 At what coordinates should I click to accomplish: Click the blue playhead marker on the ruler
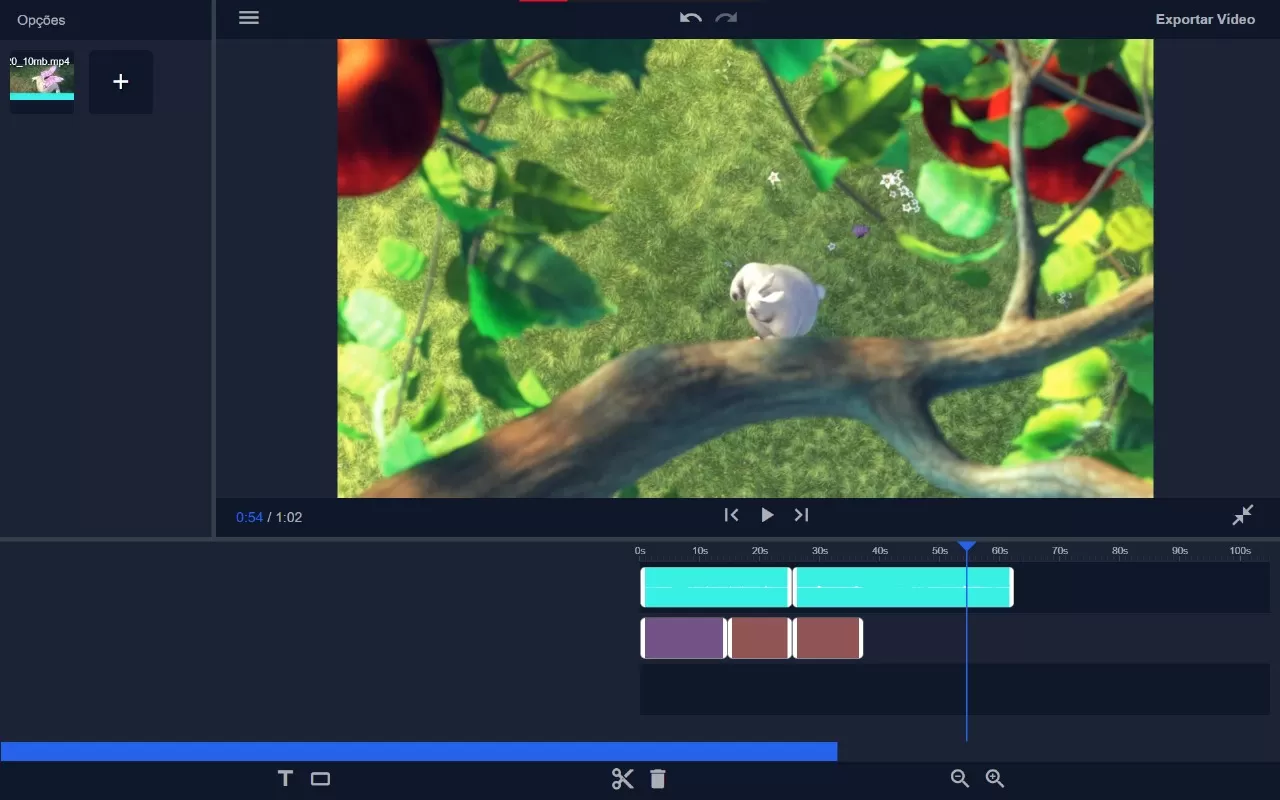coord(966,547)
